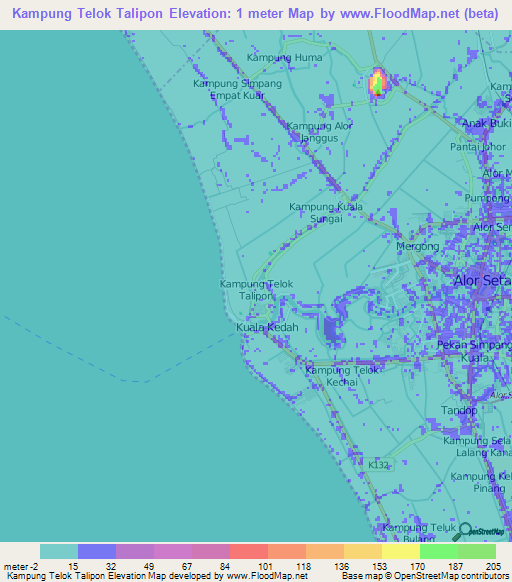Click the salmon legend swatch at 101 meters
512x582 pixels.
[287, 551]
